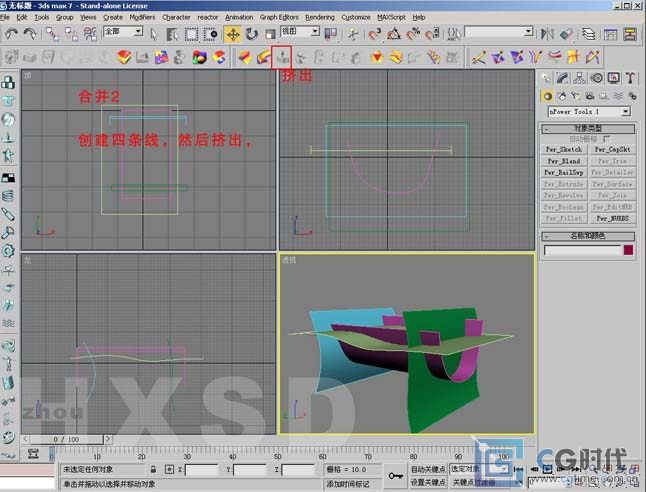
Task: Click the highlighted Extrude (挤出) toolbar icon
Action: click(282, 57)
